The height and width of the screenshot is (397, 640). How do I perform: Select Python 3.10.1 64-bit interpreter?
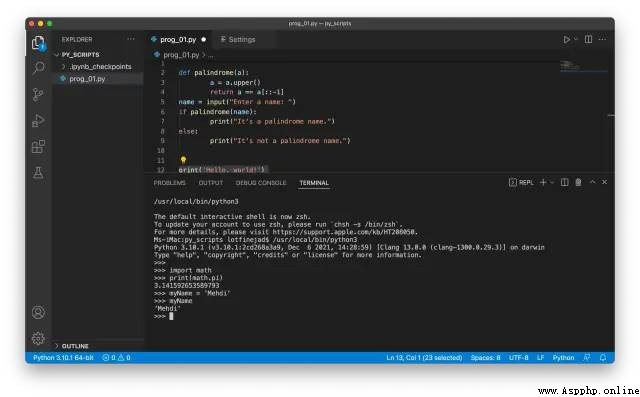[63, 358]
